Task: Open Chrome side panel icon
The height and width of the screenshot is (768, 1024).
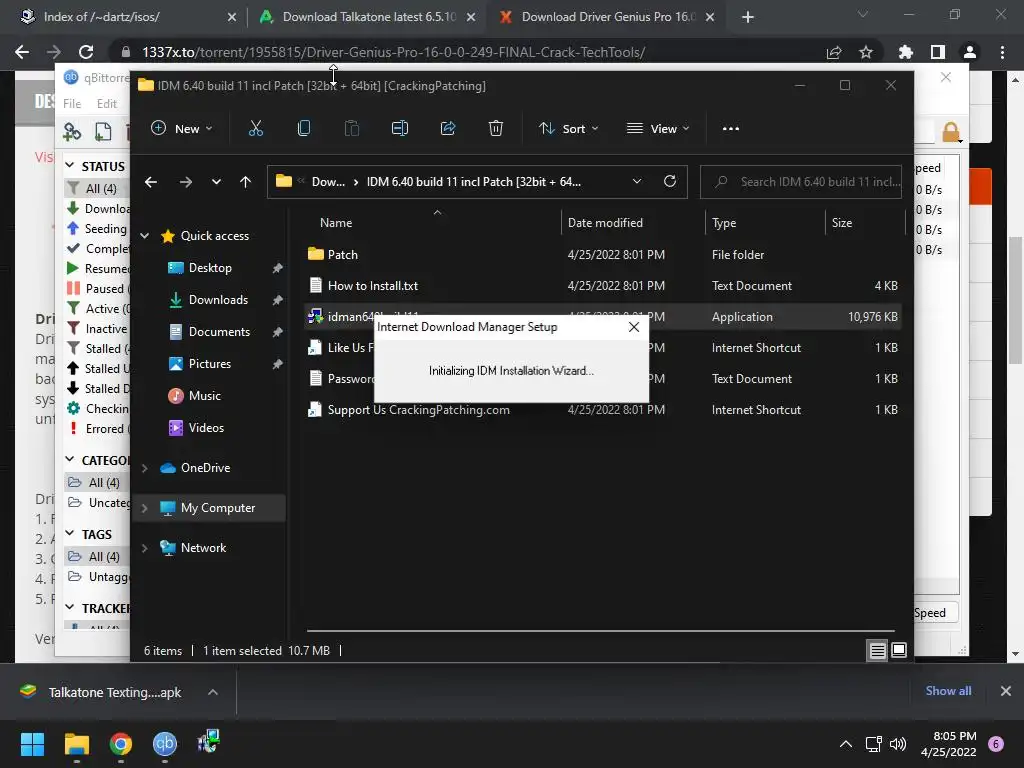Action: [x=938, y=52]
